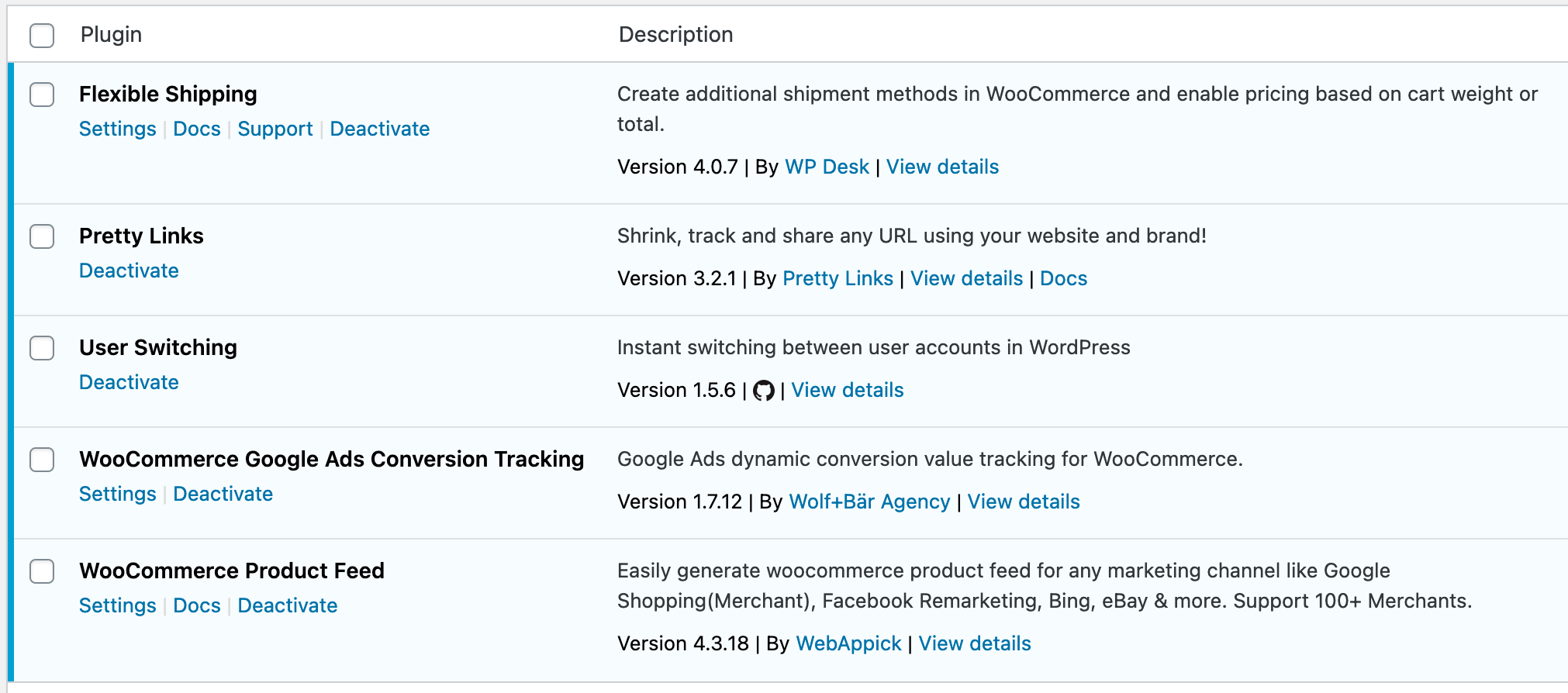Click the Description column header
1568x693 pixels.
click(676, 35)
